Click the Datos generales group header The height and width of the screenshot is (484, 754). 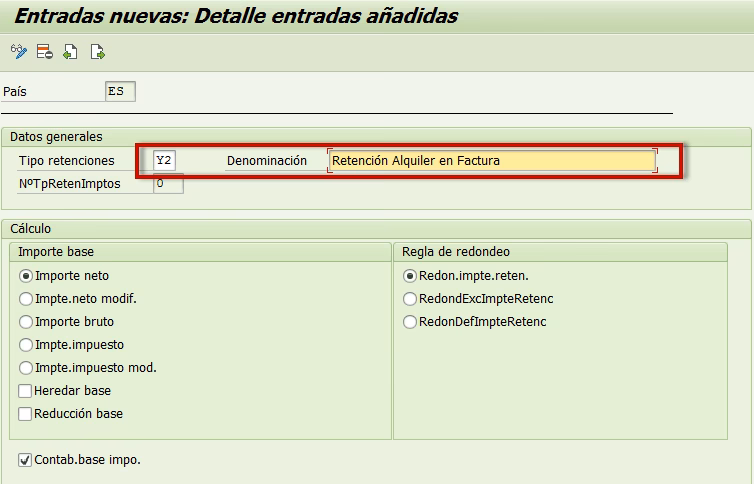56,137
